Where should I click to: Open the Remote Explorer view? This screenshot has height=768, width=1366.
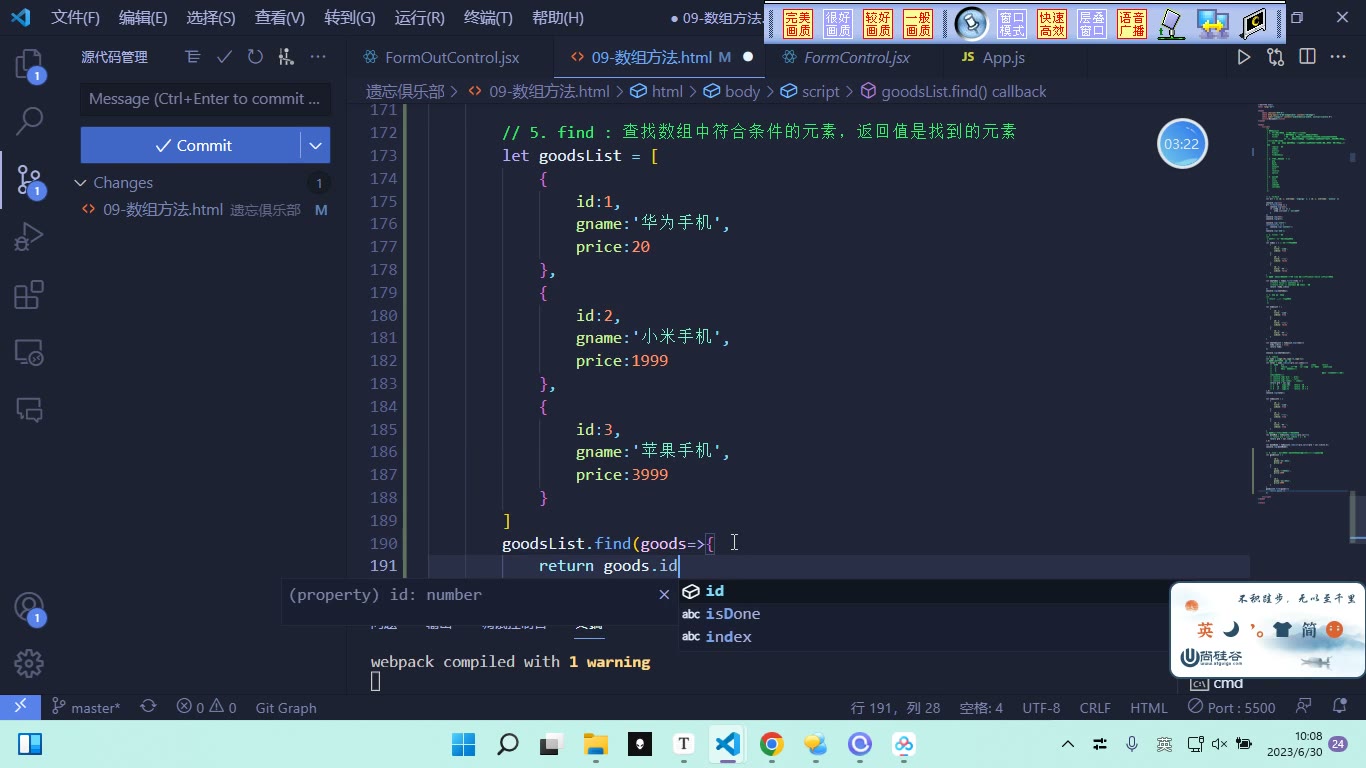click(x=29, y=352)
